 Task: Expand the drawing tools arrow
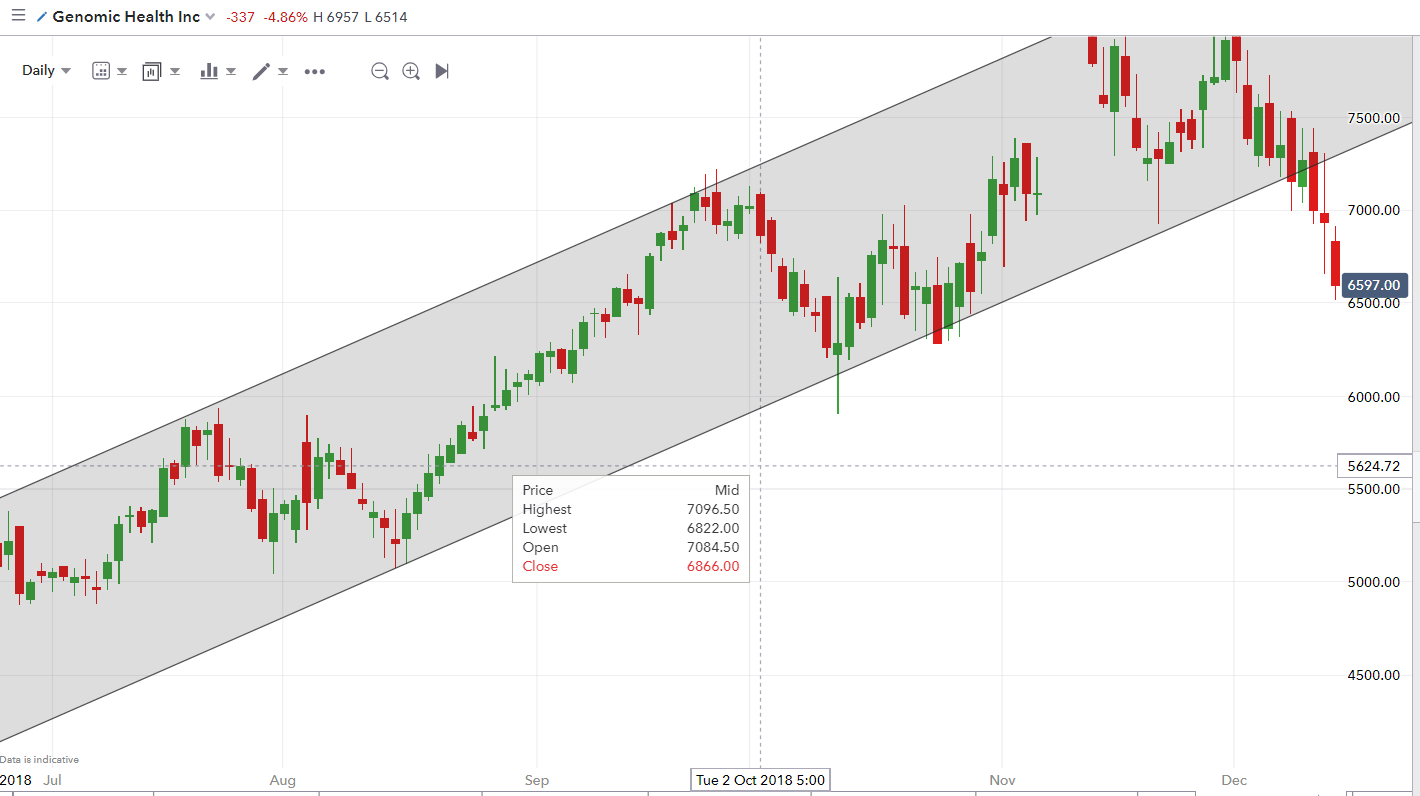(283, 71)
